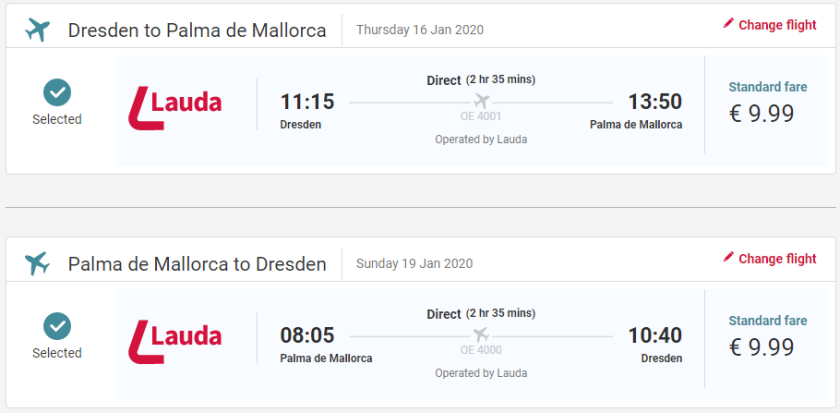Click the pencil icon for the return flight

click(728, 258)
